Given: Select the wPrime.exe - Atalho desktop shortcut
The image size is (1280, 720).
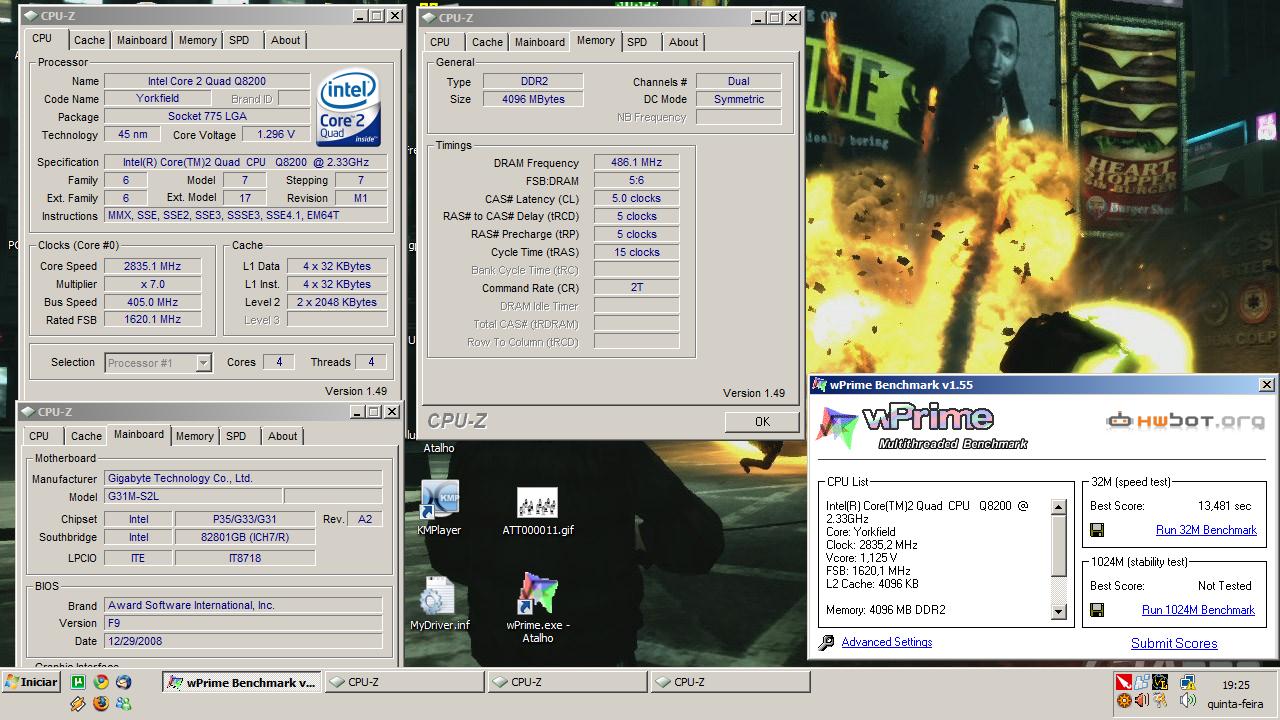Looking at the screenshot, I should 538,606.
